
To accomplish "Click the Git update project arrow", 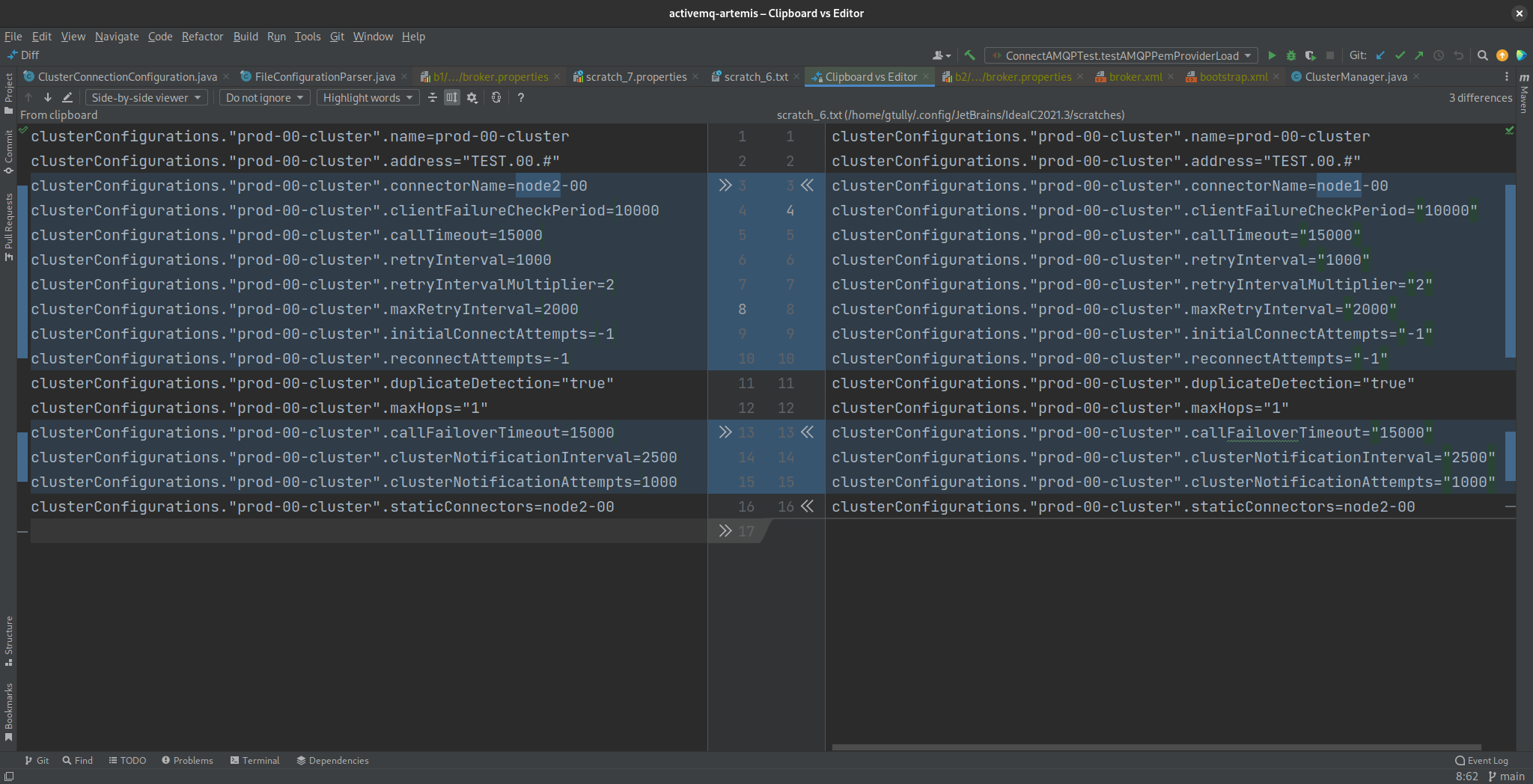I will pos(1381,55).
